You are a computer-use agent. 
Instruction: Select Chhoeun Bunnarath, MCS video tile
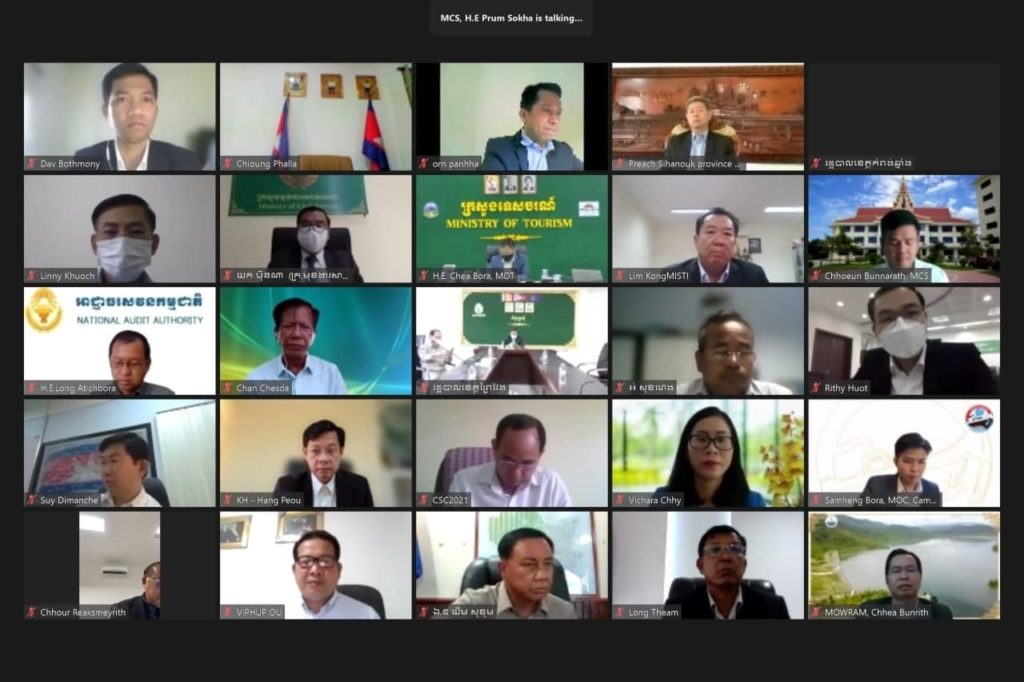904,229
